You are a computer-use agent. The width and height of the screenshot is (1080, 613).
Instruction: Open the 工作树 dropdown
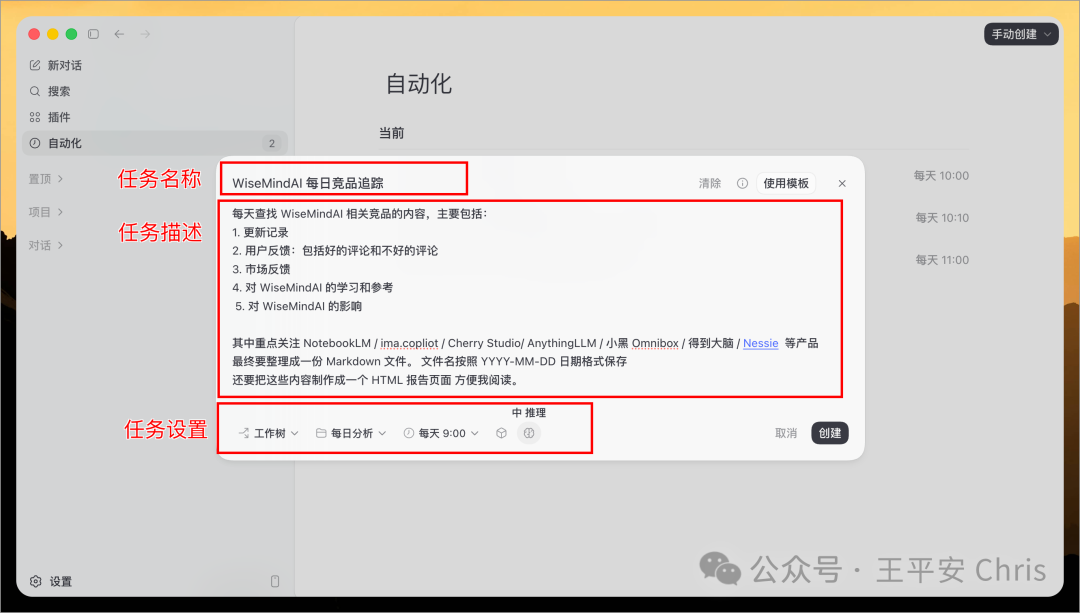tap(269, 433)
